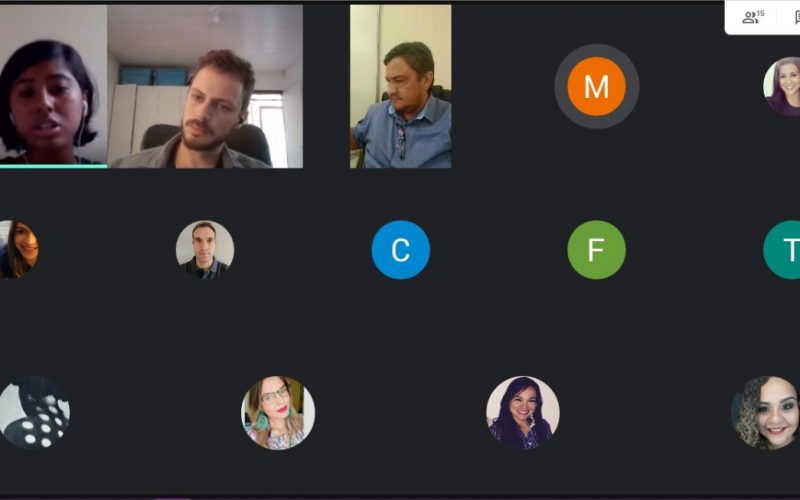Select the woman avatar at top right edge

click(x=782, y=86)
